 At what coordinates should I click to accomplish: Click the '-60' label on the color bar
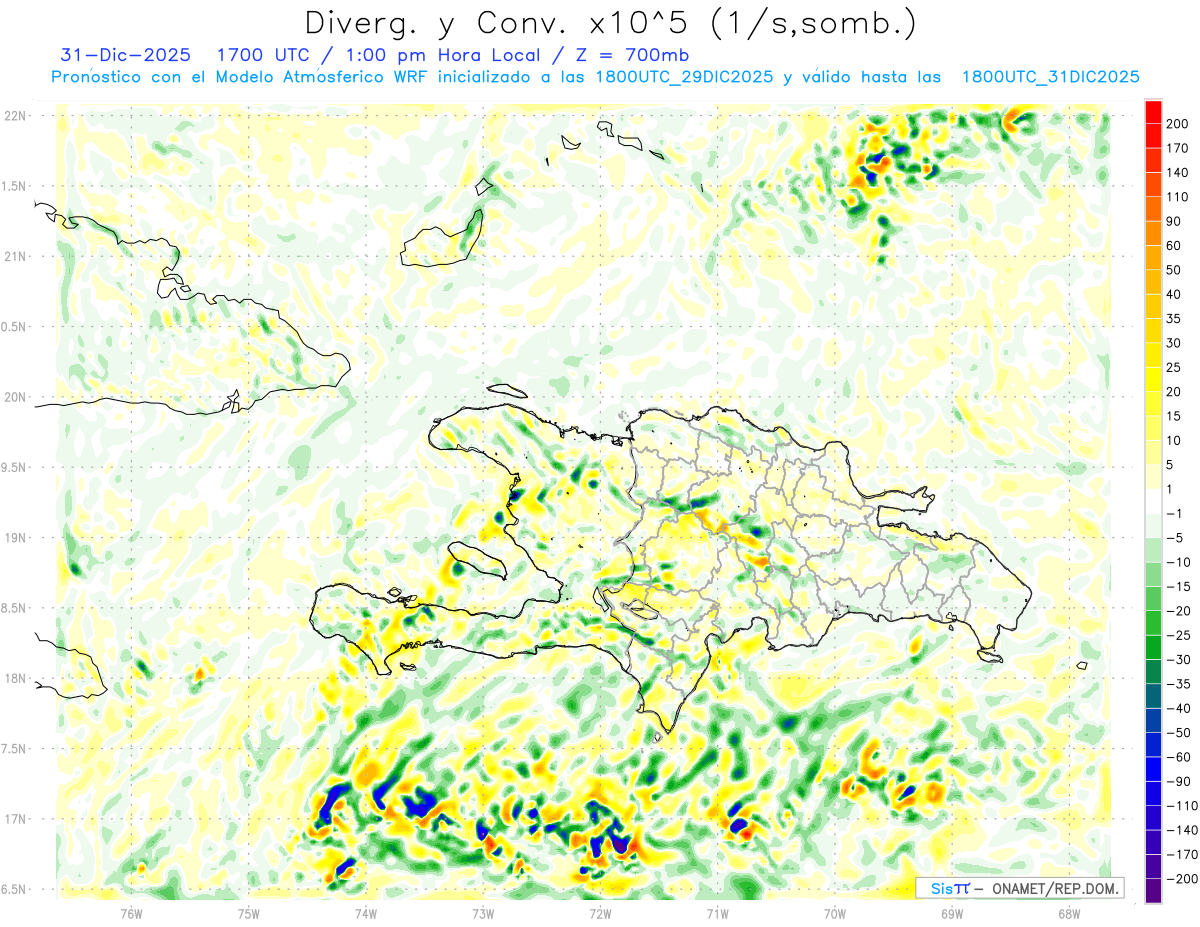point(1177,757)
